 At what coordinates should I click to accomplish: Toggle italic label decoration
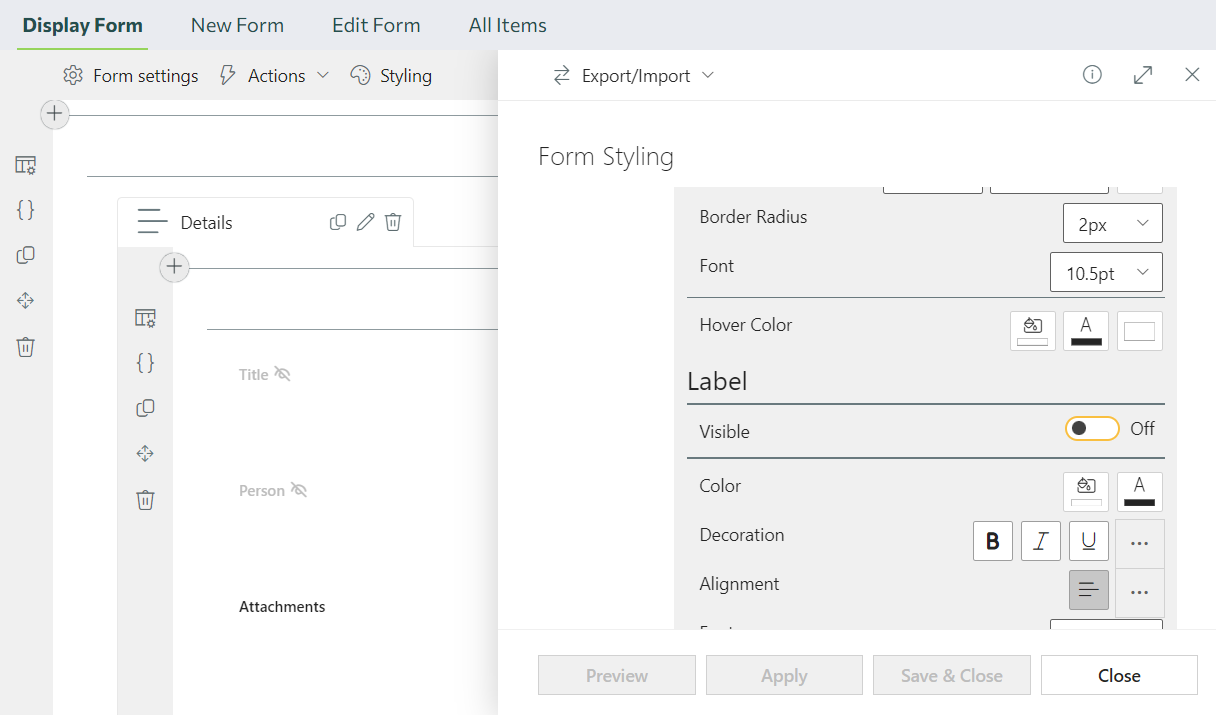click(1041, 541)
